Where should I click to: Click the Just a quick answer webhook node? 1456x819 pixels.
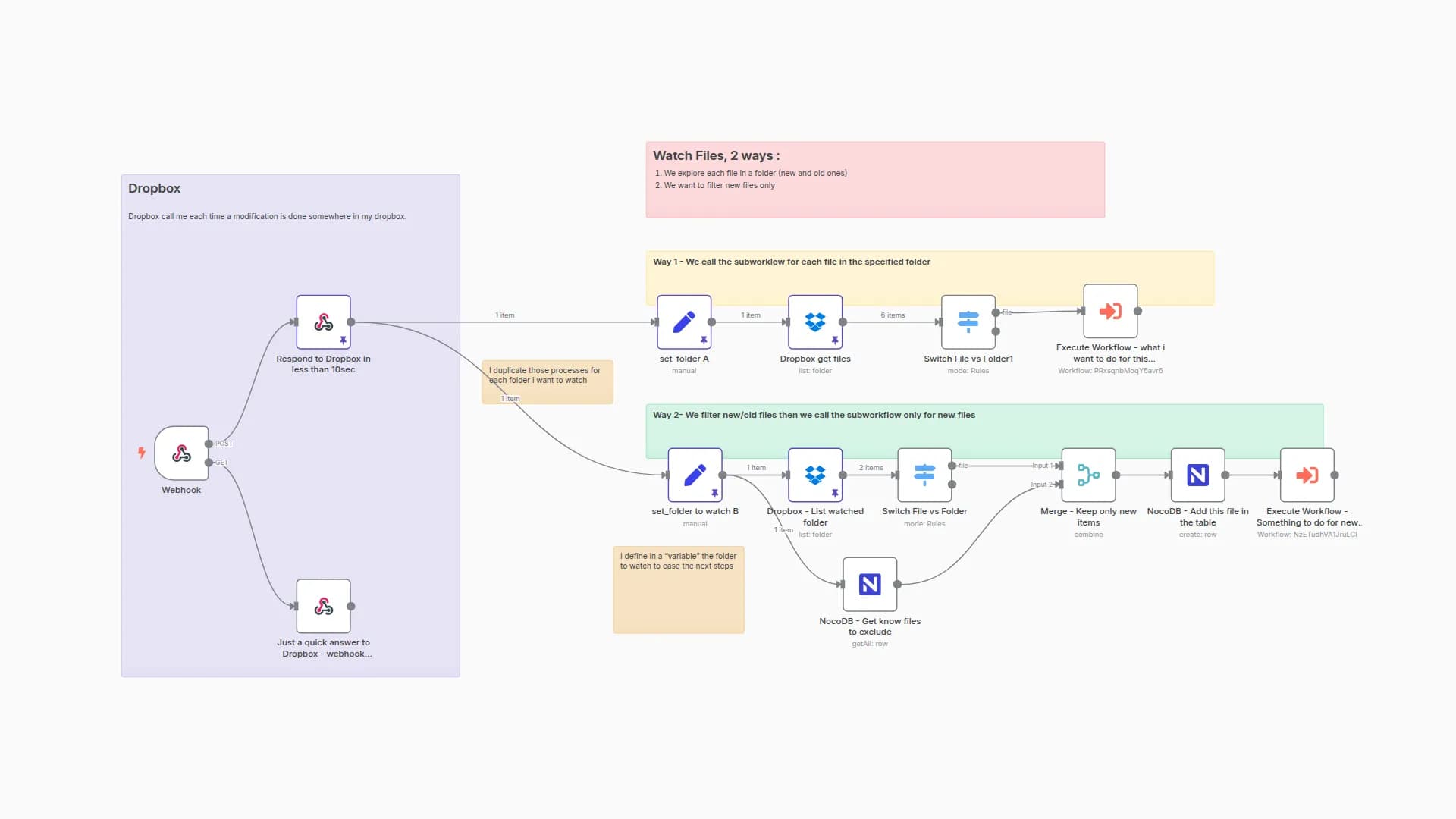(323, 607)
